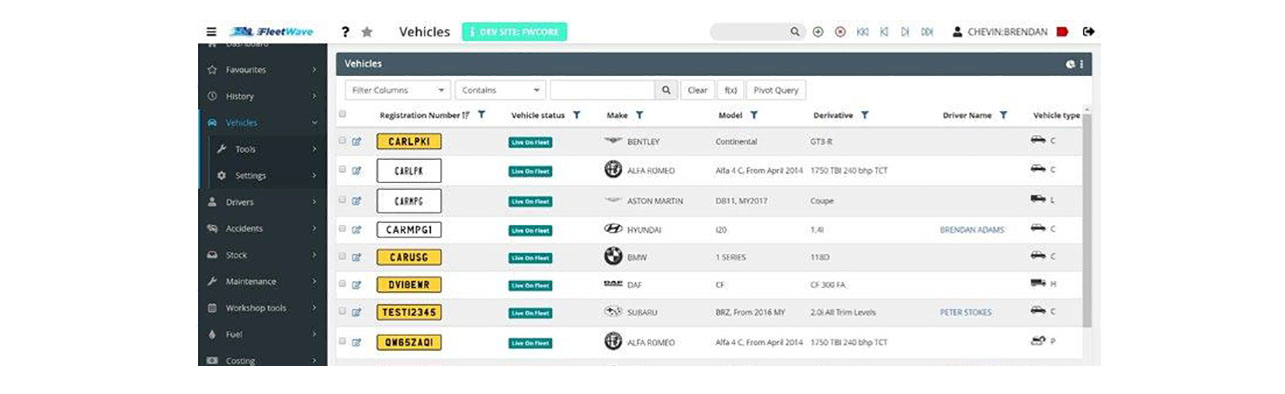Open the Filter Columns dropdown
Viewport: 1285px width, 394px height.
(x=398, y=90)
